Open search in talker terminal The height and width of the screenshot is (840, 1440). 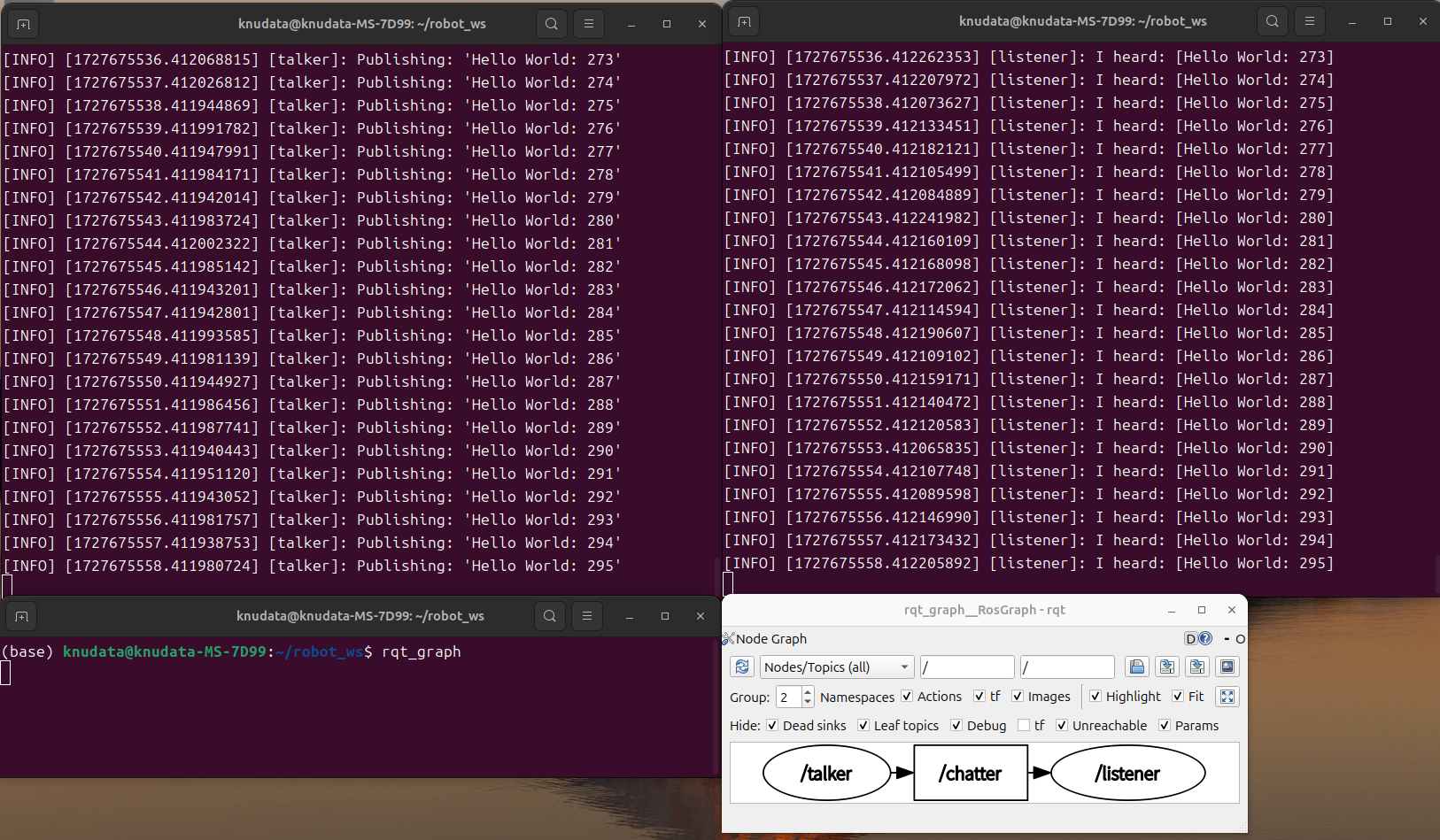pos(552,24)
